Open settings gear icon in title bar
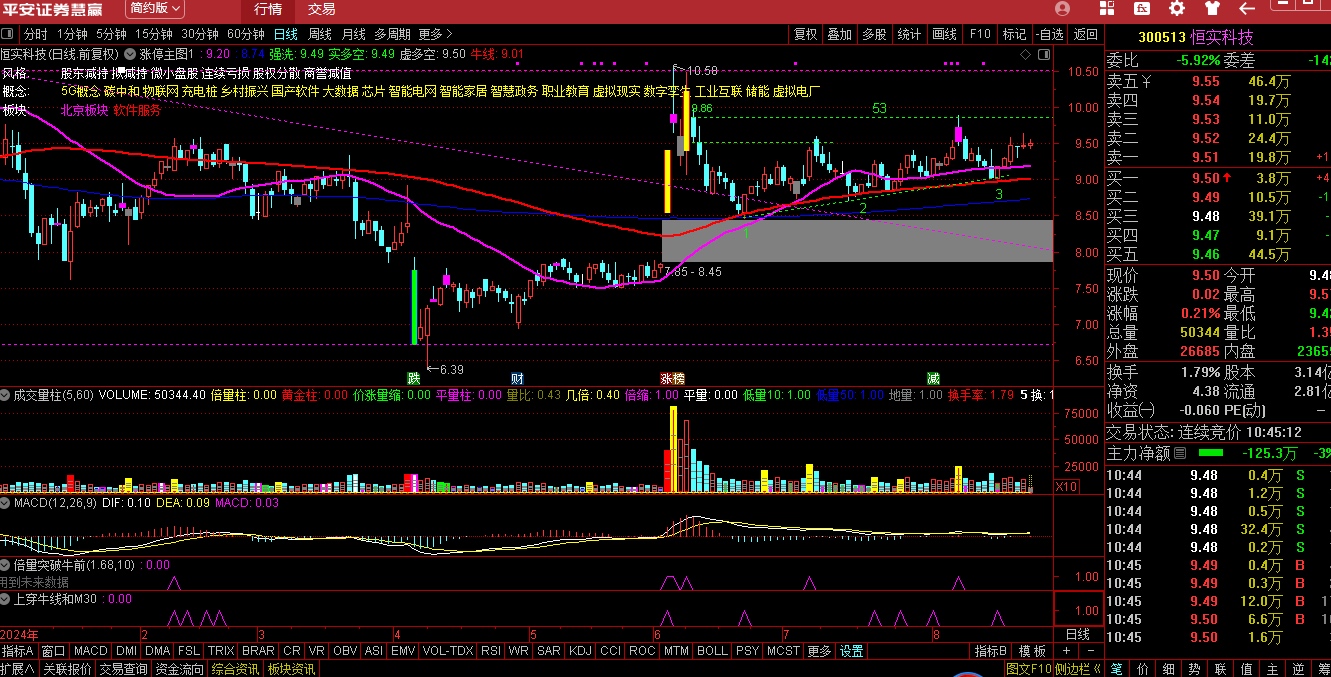 pyautogui.click(x=1177, y=8)
